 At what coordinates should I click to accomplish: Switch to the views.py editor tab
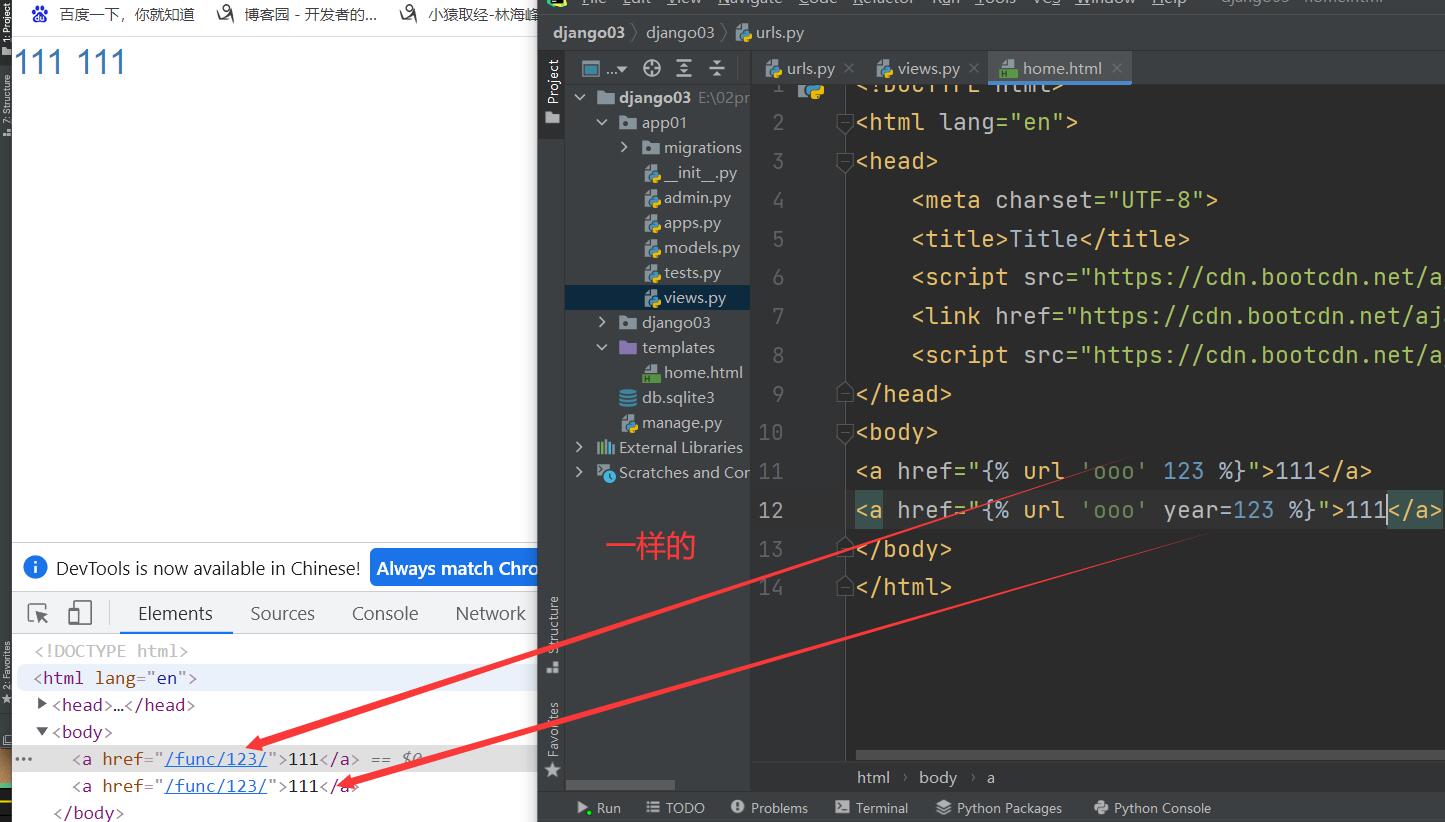click(918, 68)
